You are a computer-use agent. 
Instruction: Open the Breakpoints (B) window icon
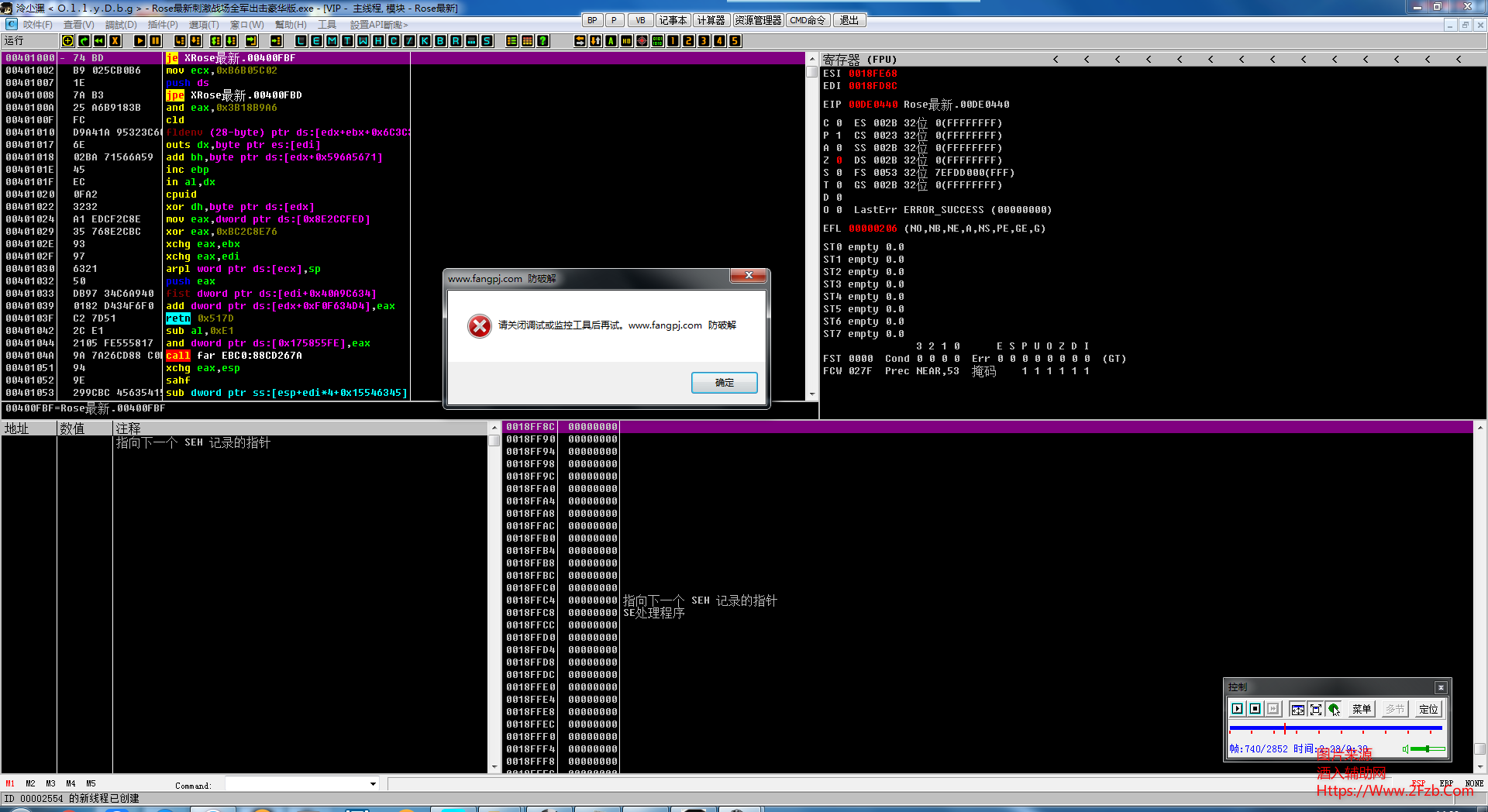(x=440, y=41)
